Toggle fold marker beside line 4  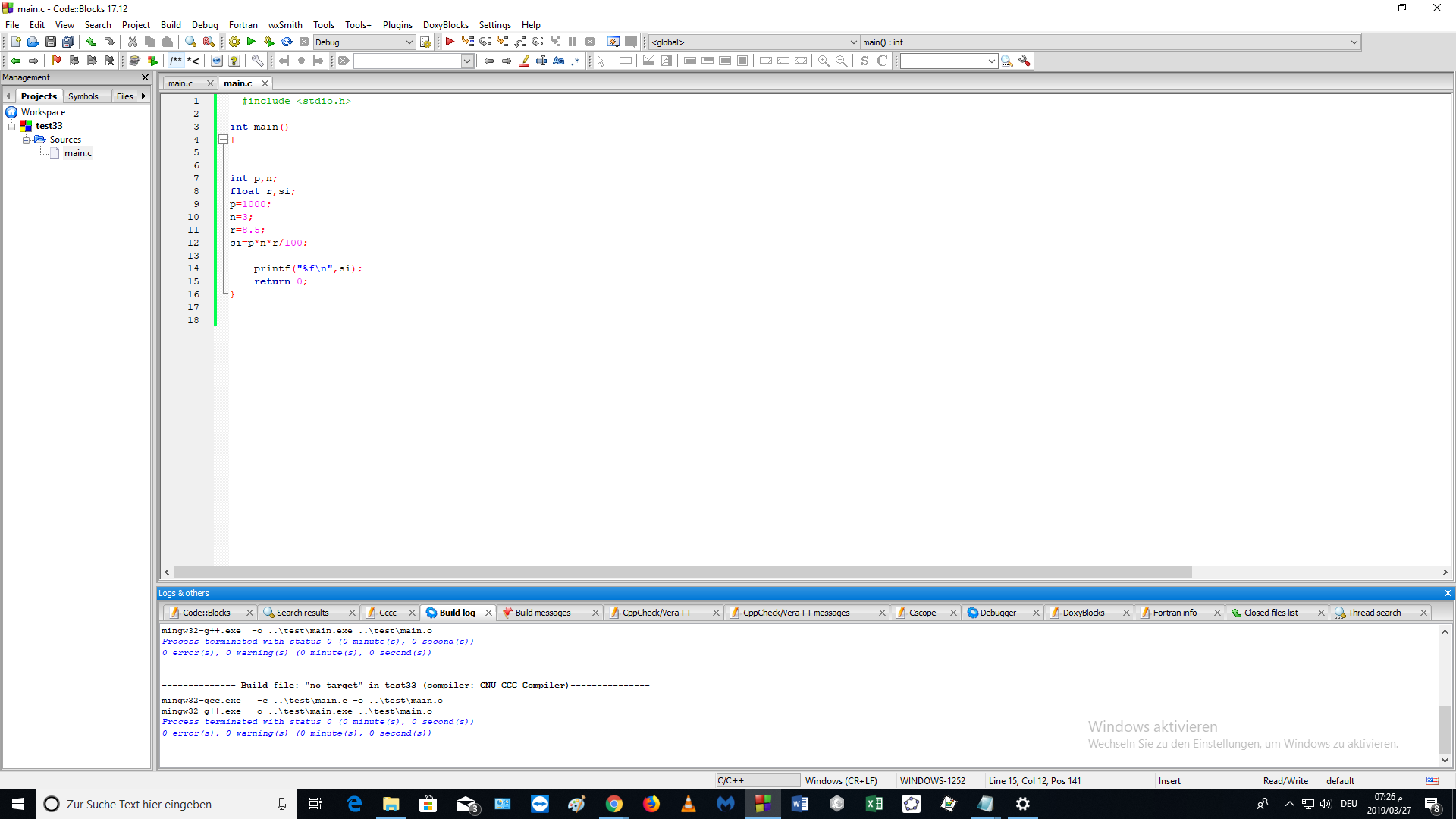click(x=223, y=140)
